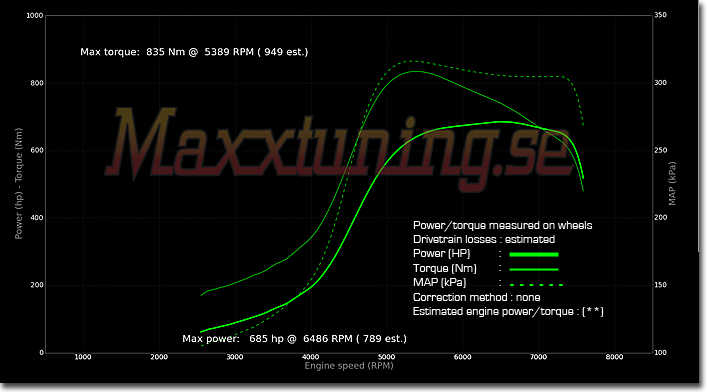Click the dashed MAP curve peak
708x392 pixels.
[411, 61]
